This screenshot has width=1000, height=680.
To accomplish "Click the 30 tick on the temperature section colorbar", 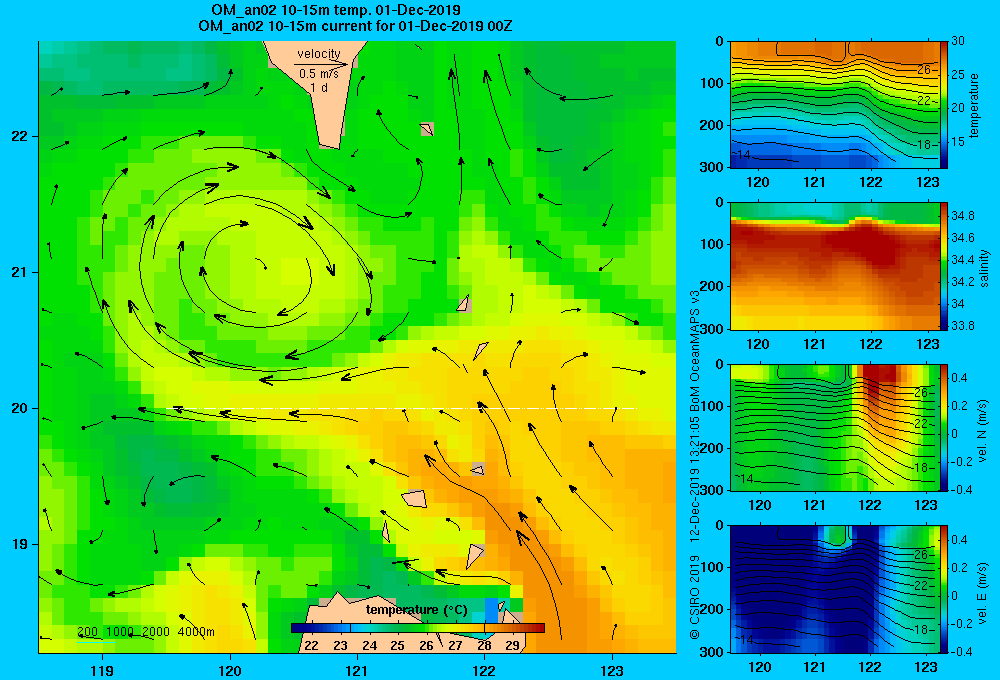I will click(x=958, y=41).
